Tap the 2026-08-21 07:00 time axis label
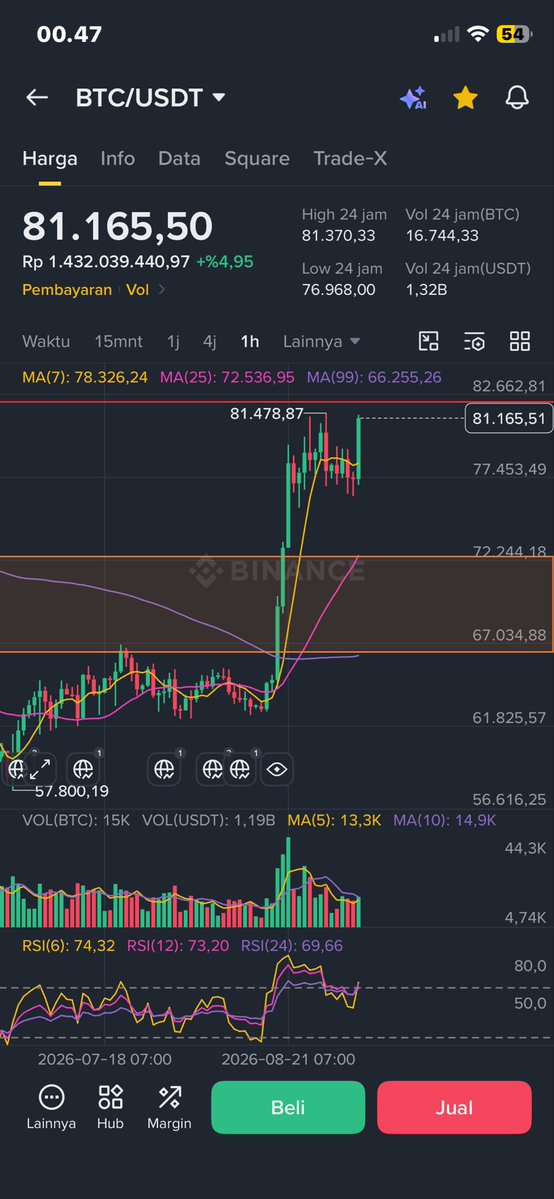554x1199 pixels. [288, 1059]
